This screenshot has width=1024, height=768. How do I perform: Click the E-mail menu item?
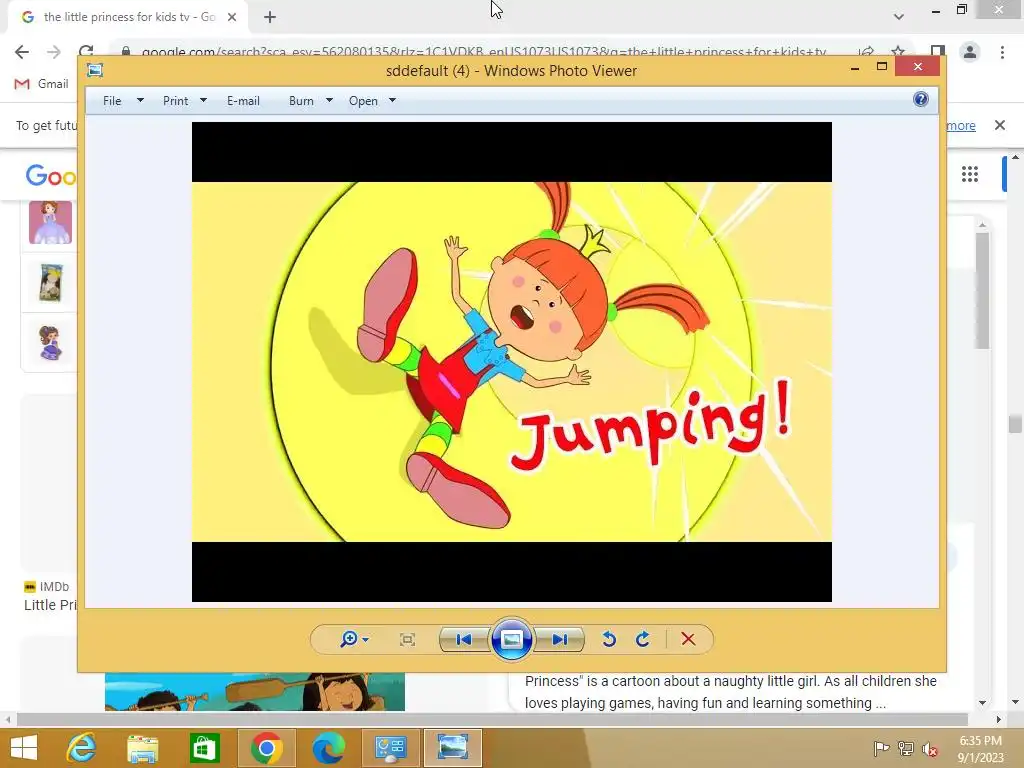pos(243,101)
